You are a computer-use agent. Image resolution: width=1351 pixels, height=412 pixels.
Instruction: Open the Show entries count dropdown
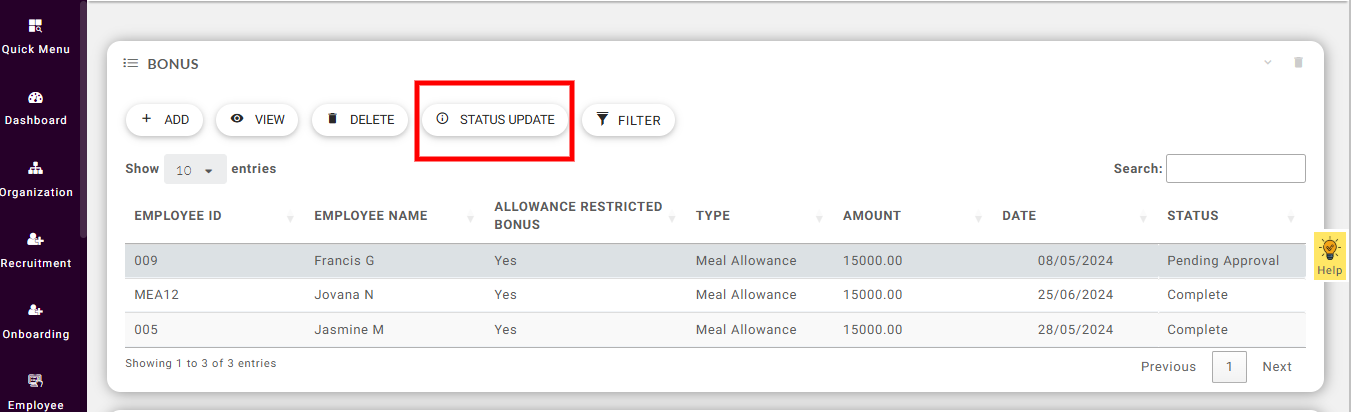coord(195,170)
